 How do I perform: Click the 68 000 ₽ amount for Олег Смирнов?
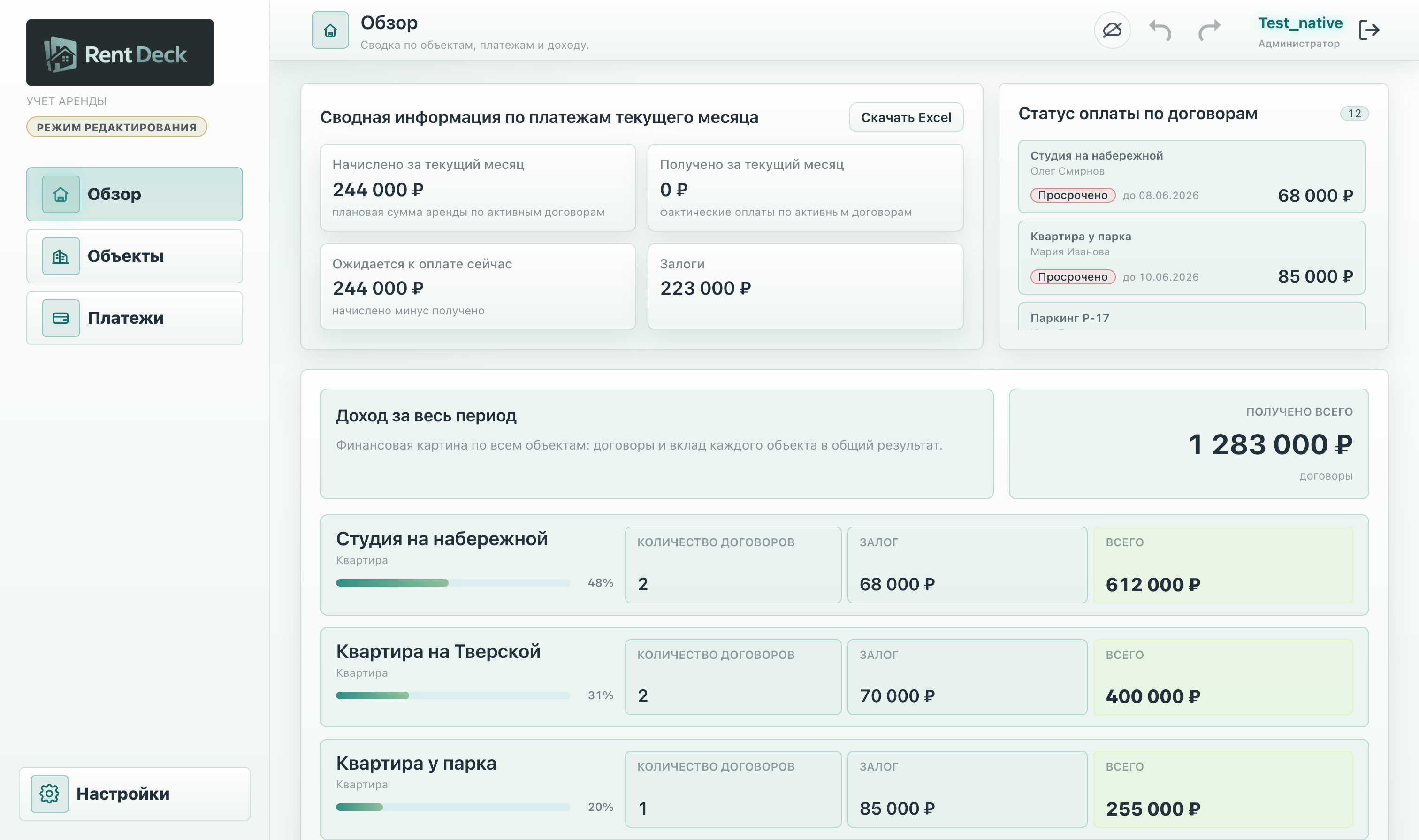click(1315, 196)
